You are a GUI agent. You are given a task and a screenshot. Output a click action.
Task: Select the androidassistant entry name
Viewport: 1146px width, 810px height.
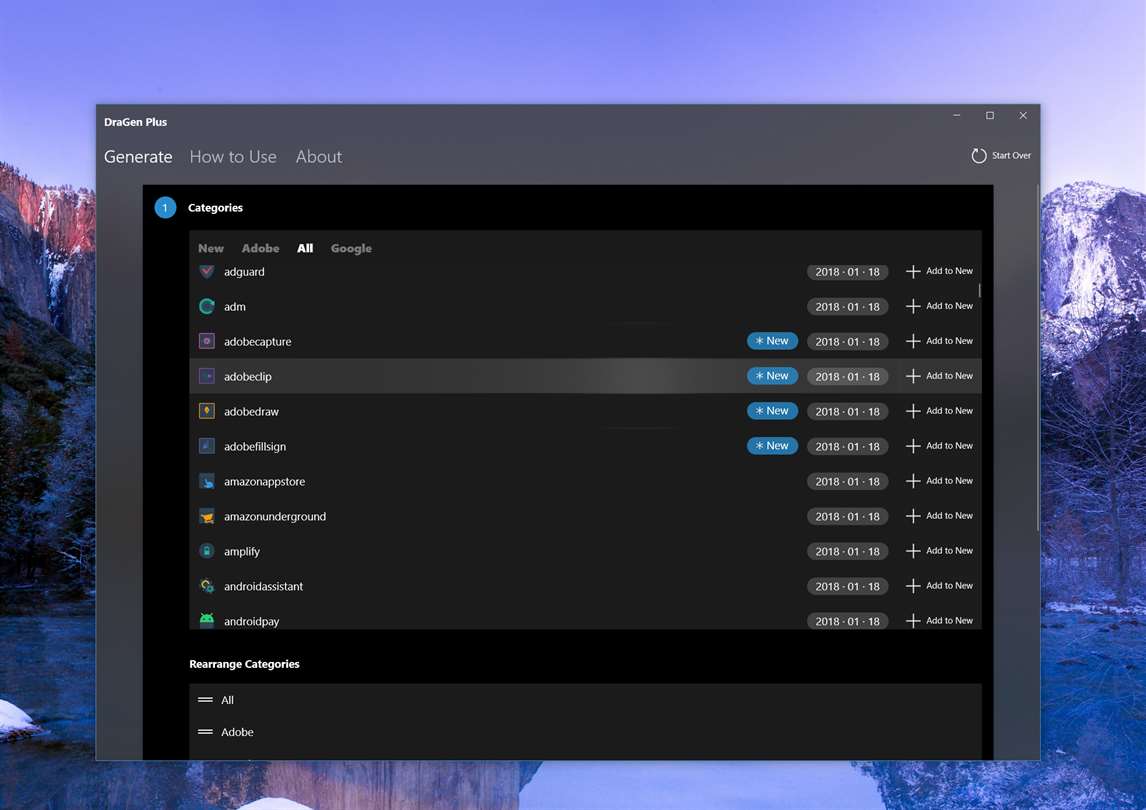pyautogui.click(x=263, y=586)
